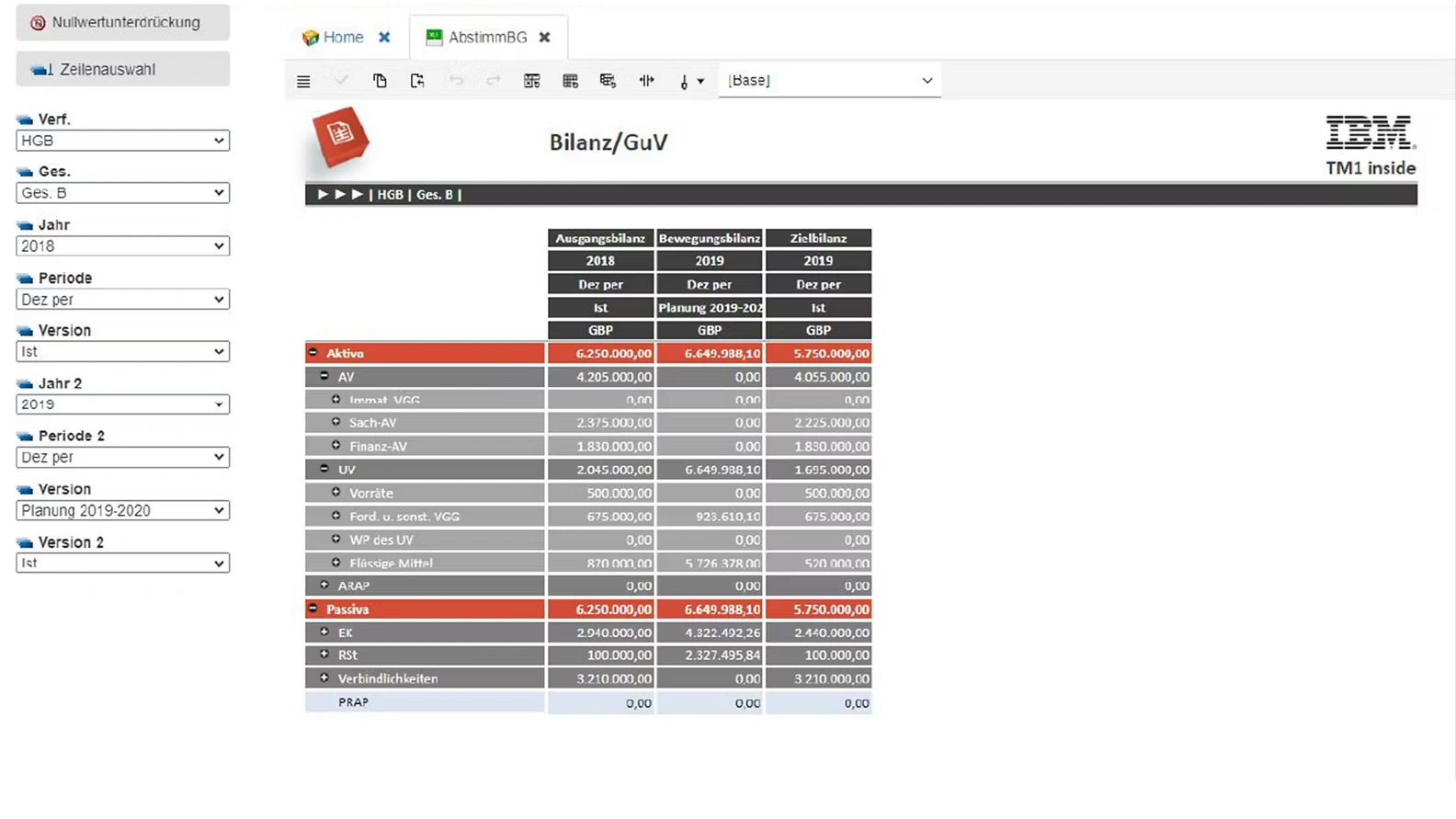Click the Zeilenauswahl button
The width and height of the screenshot is (1456, 819).
click(123, 70)
